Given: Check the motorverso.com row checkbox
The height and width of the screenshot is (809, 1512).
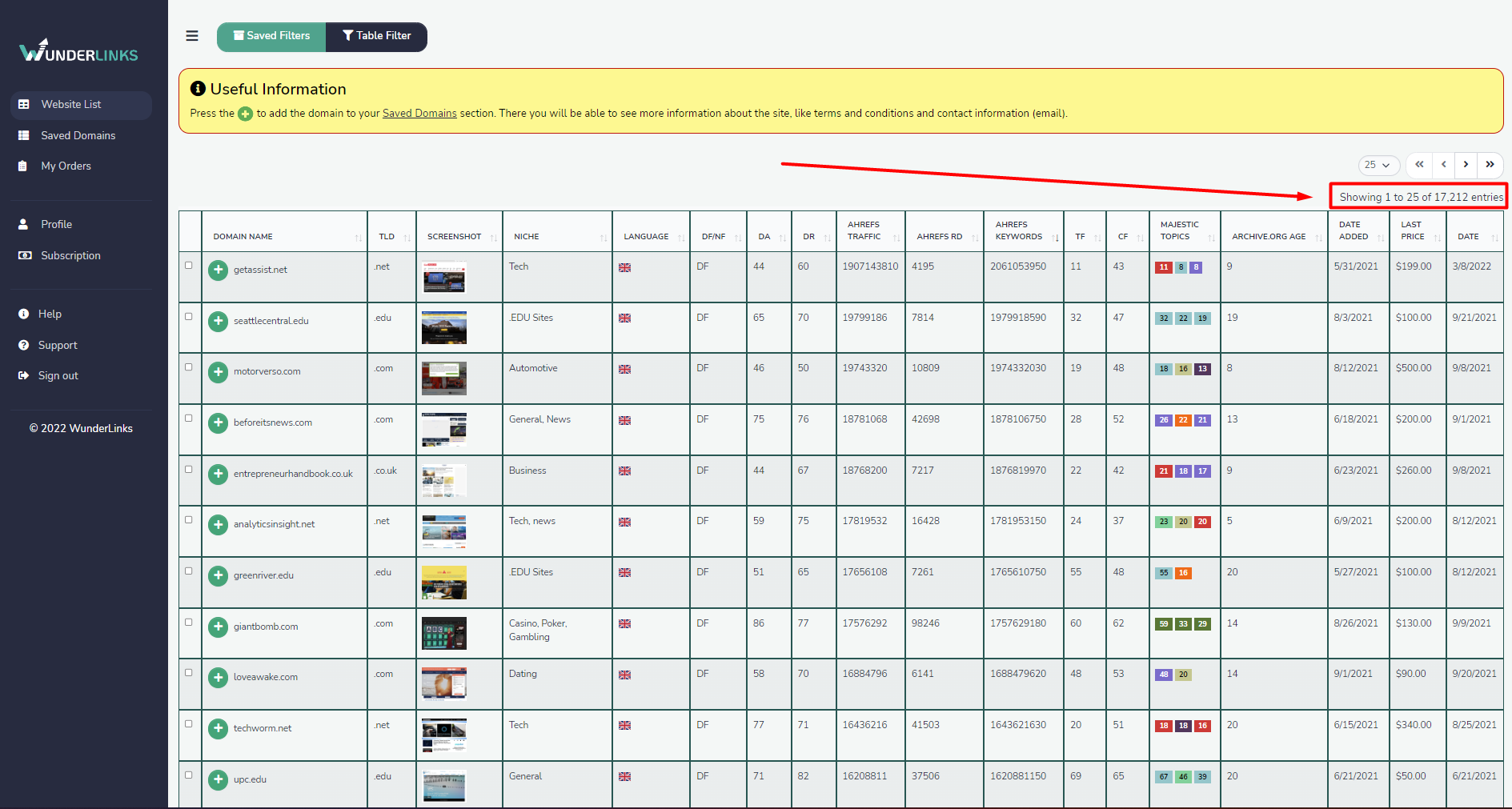Looking at the screenshot, I should pos(189,367).
